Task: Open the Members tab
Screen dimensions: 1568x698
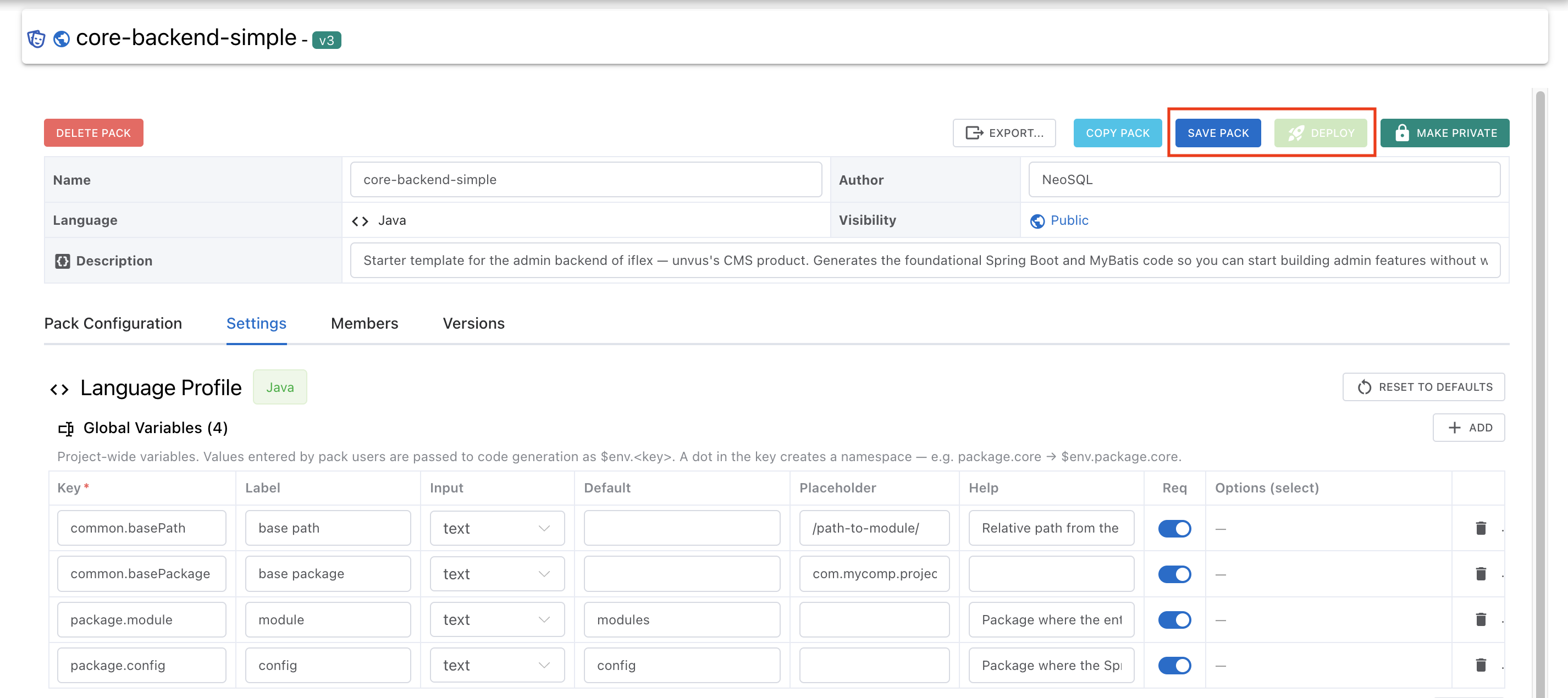Action: coord(364,324)
